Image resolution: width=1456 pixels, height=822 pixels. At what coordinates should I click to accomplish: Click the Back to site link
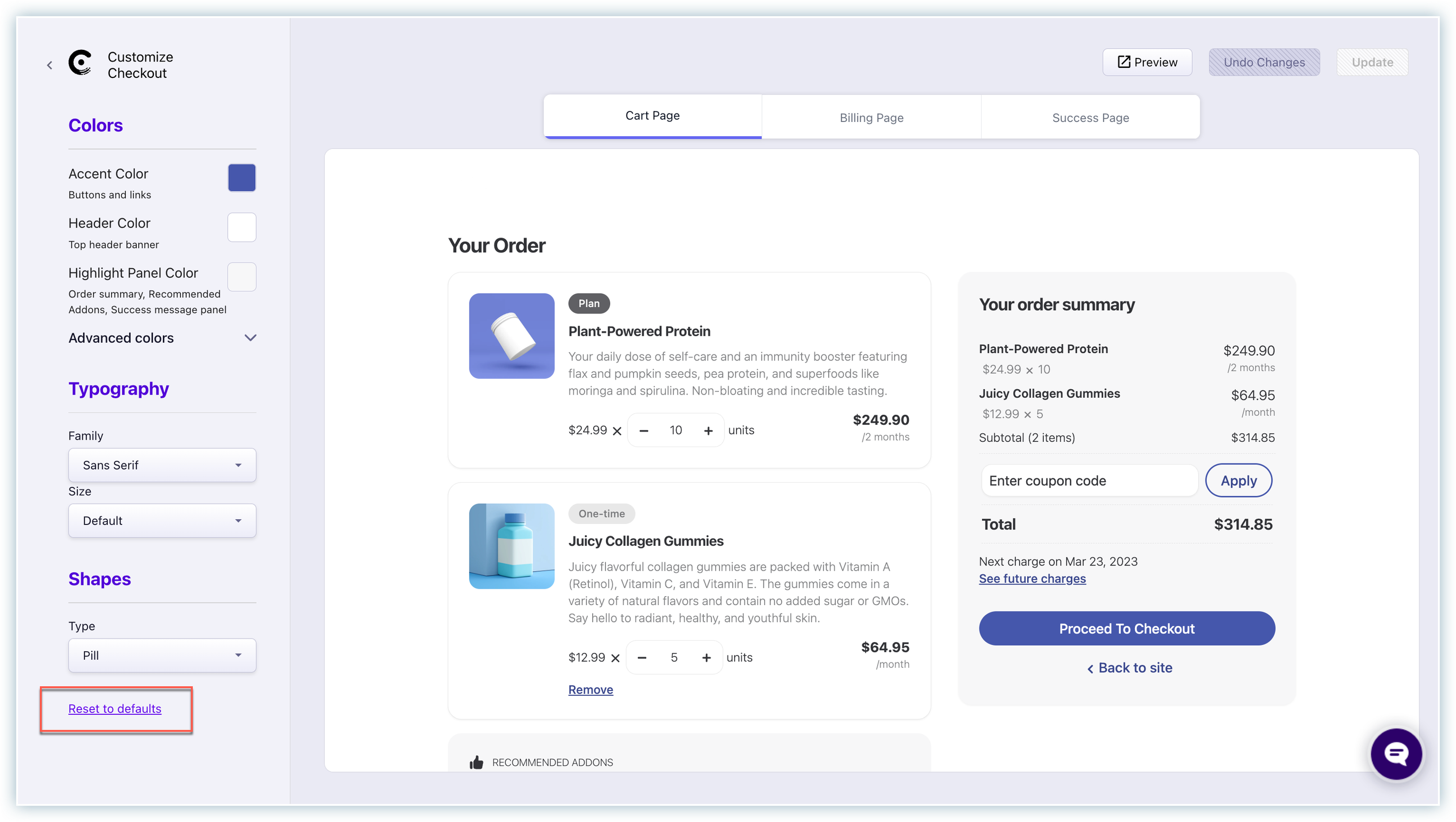tap(1129, 668)
